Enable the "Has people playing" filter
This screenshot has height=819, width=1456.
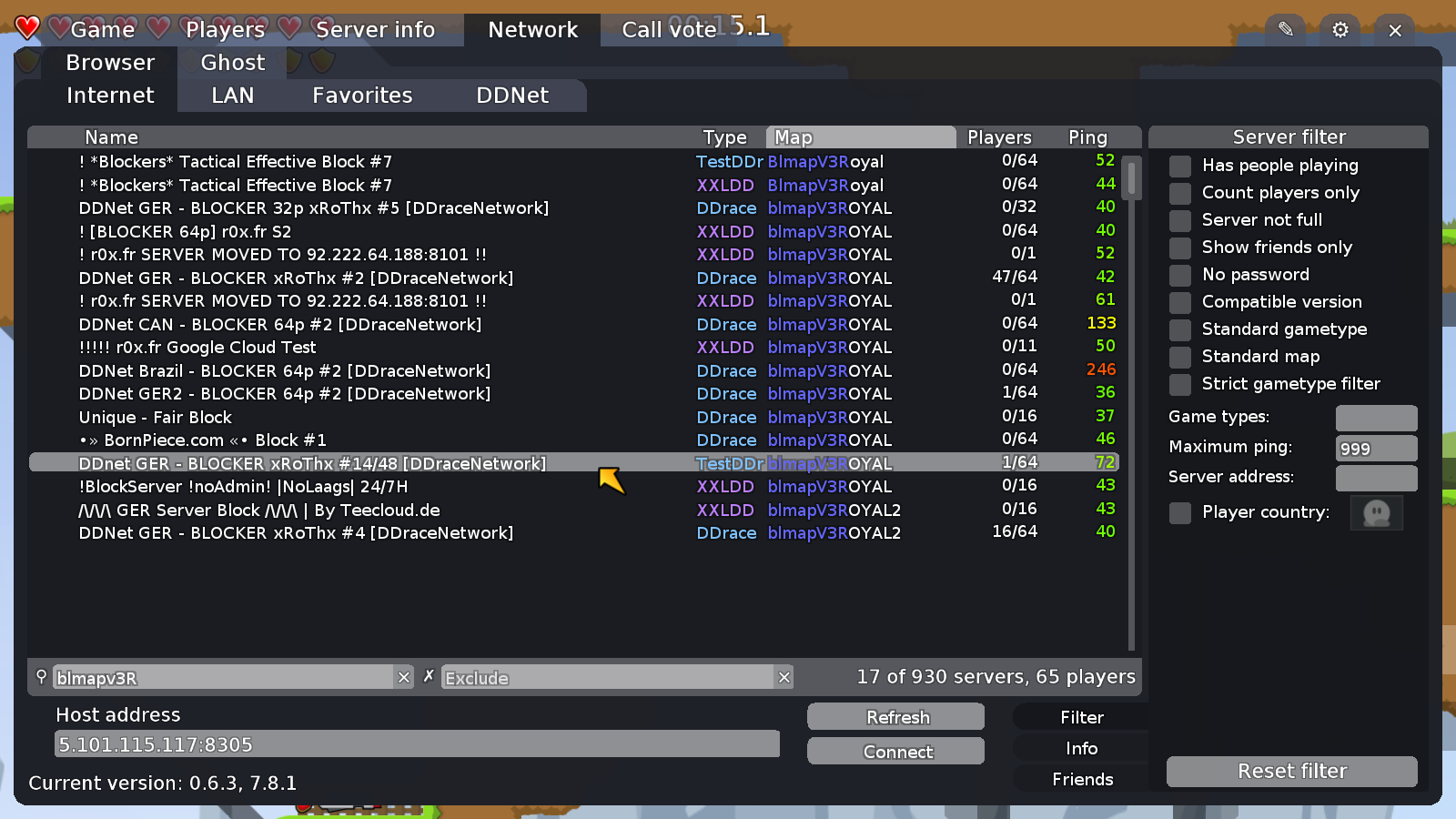(1179, 166)
